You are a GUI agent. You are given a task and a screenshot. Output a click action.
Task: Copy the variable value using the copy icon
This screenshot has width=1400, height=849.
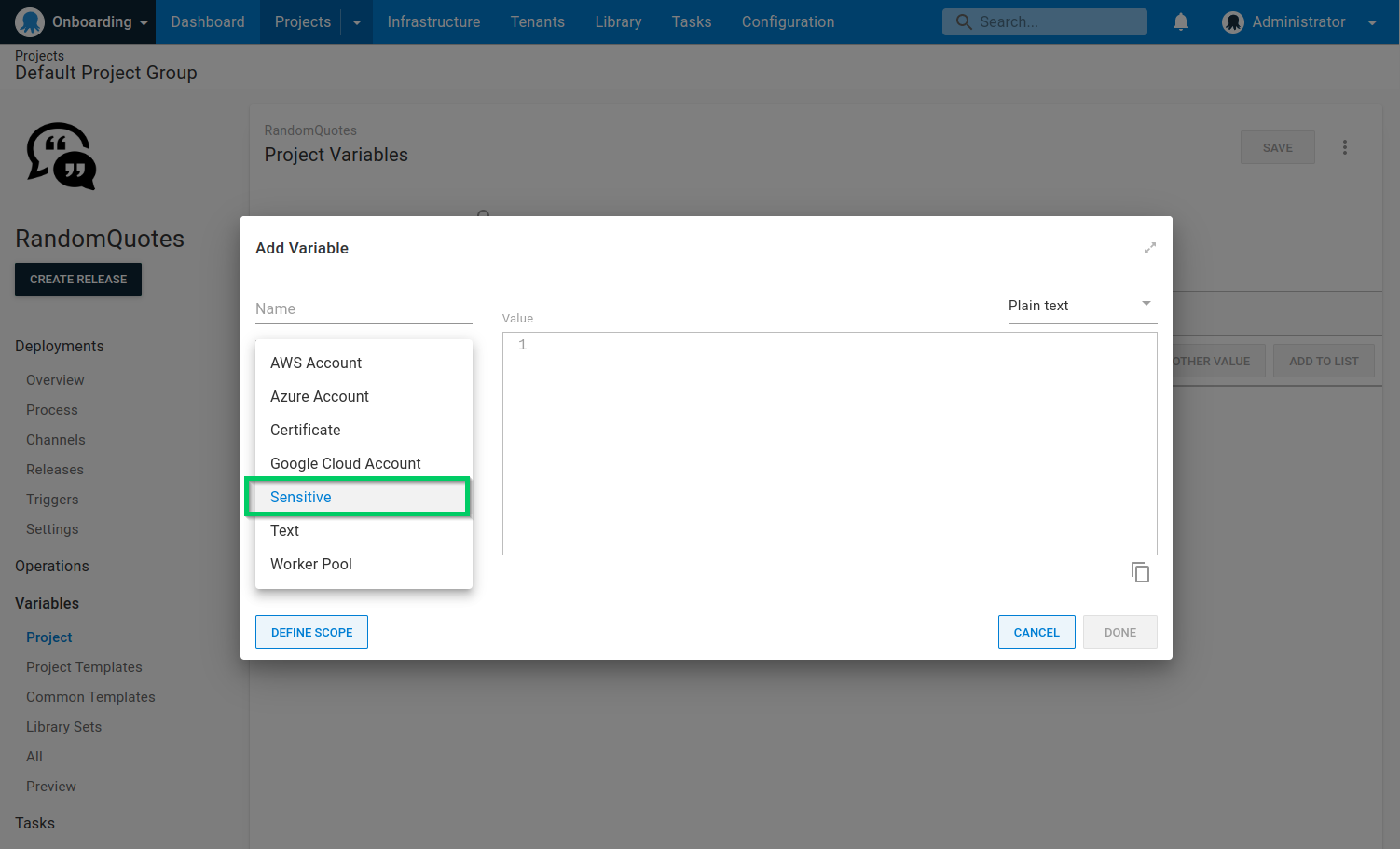pyautogui.click(x=1140, y=571)
